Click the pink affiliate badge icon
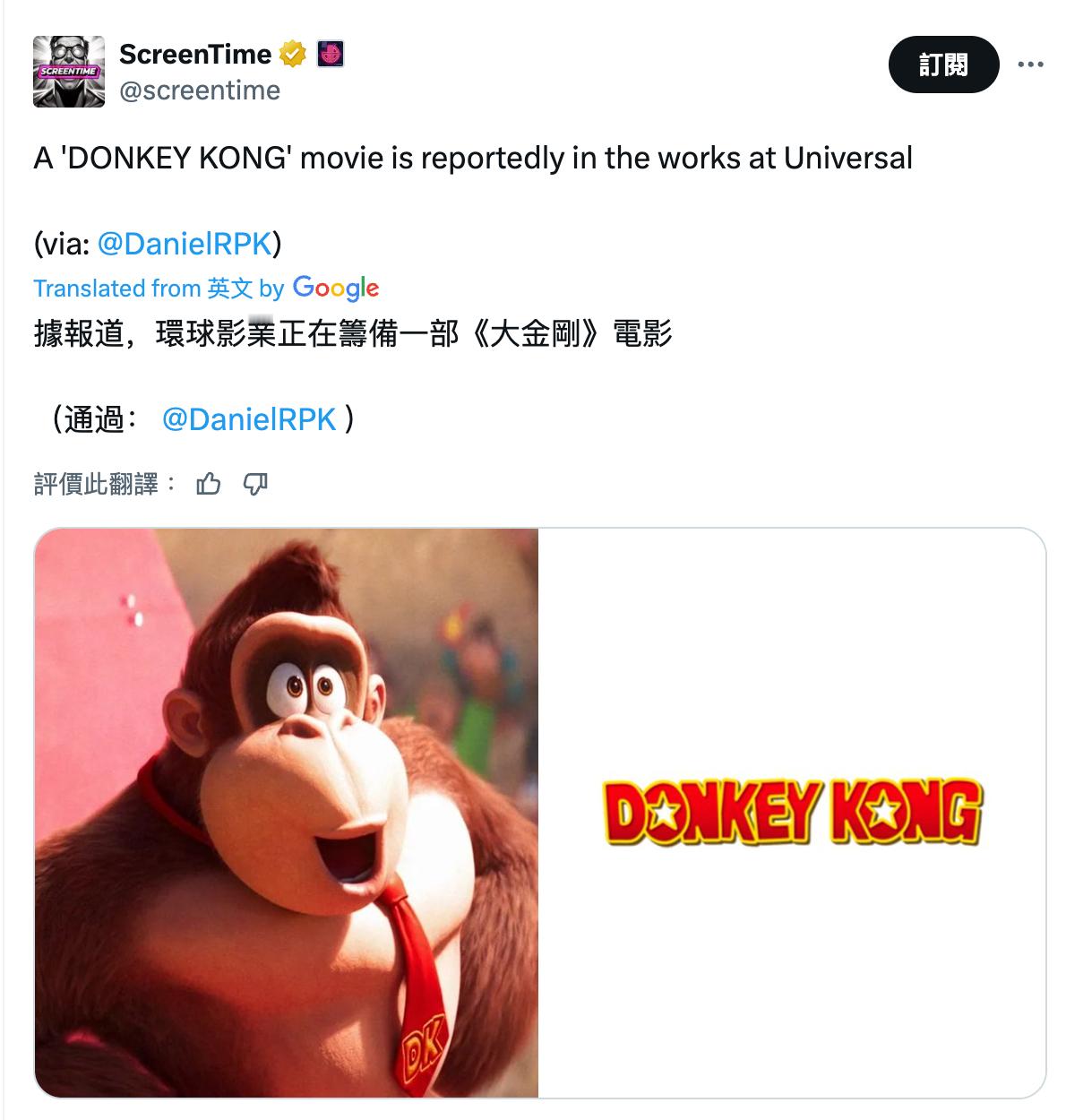 point(331,55)
